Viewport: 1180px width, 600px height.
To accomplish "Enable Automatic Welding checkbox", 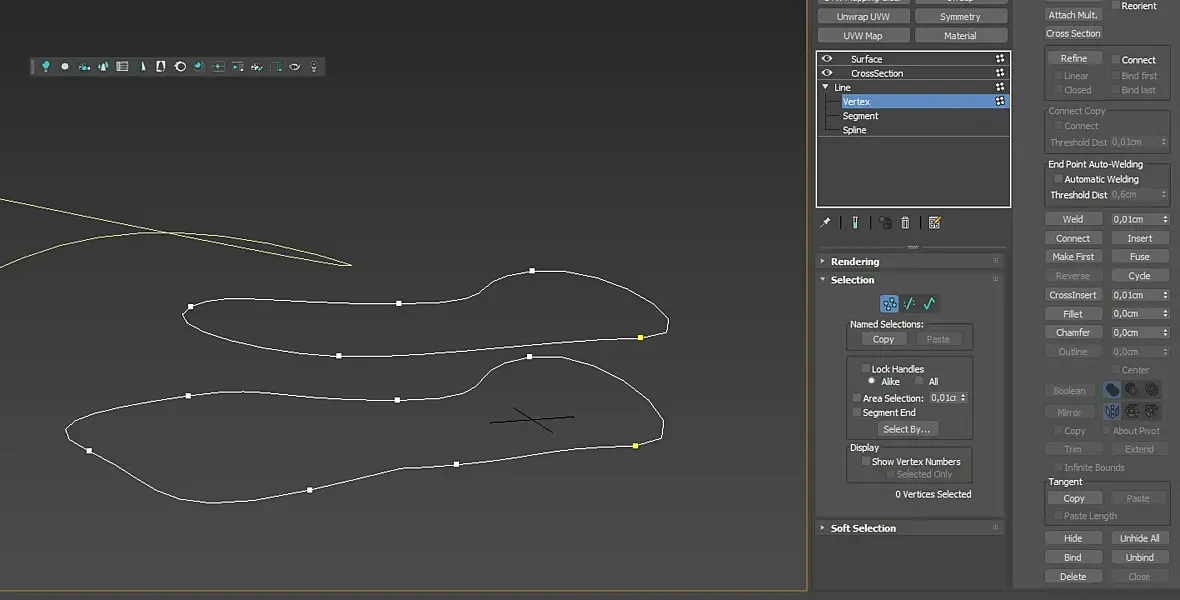I will pyautogui.click(x=1058, y=179).
